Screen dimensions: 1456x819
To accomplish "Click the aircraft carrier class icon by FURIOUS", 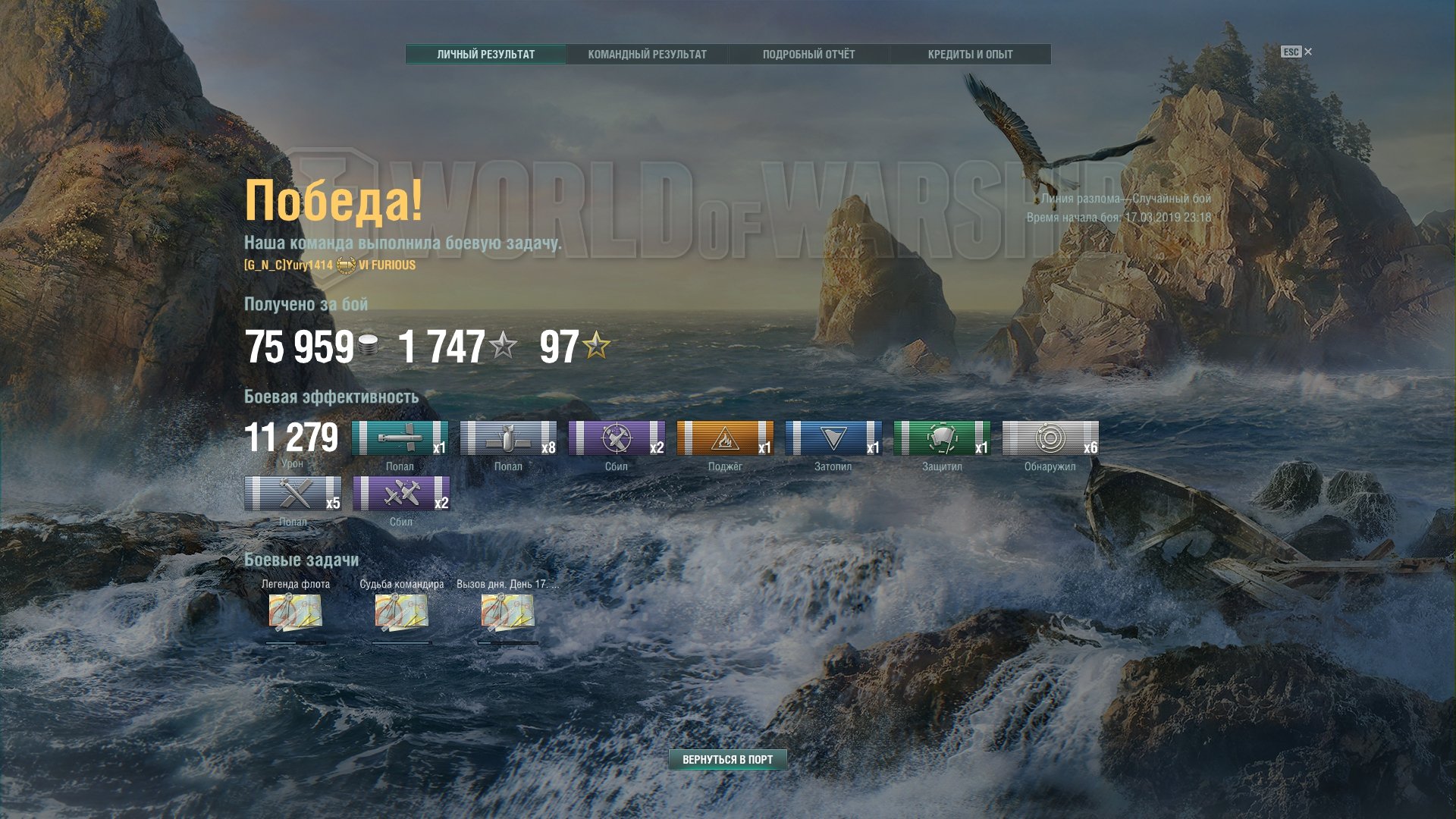I will [346, 265].
